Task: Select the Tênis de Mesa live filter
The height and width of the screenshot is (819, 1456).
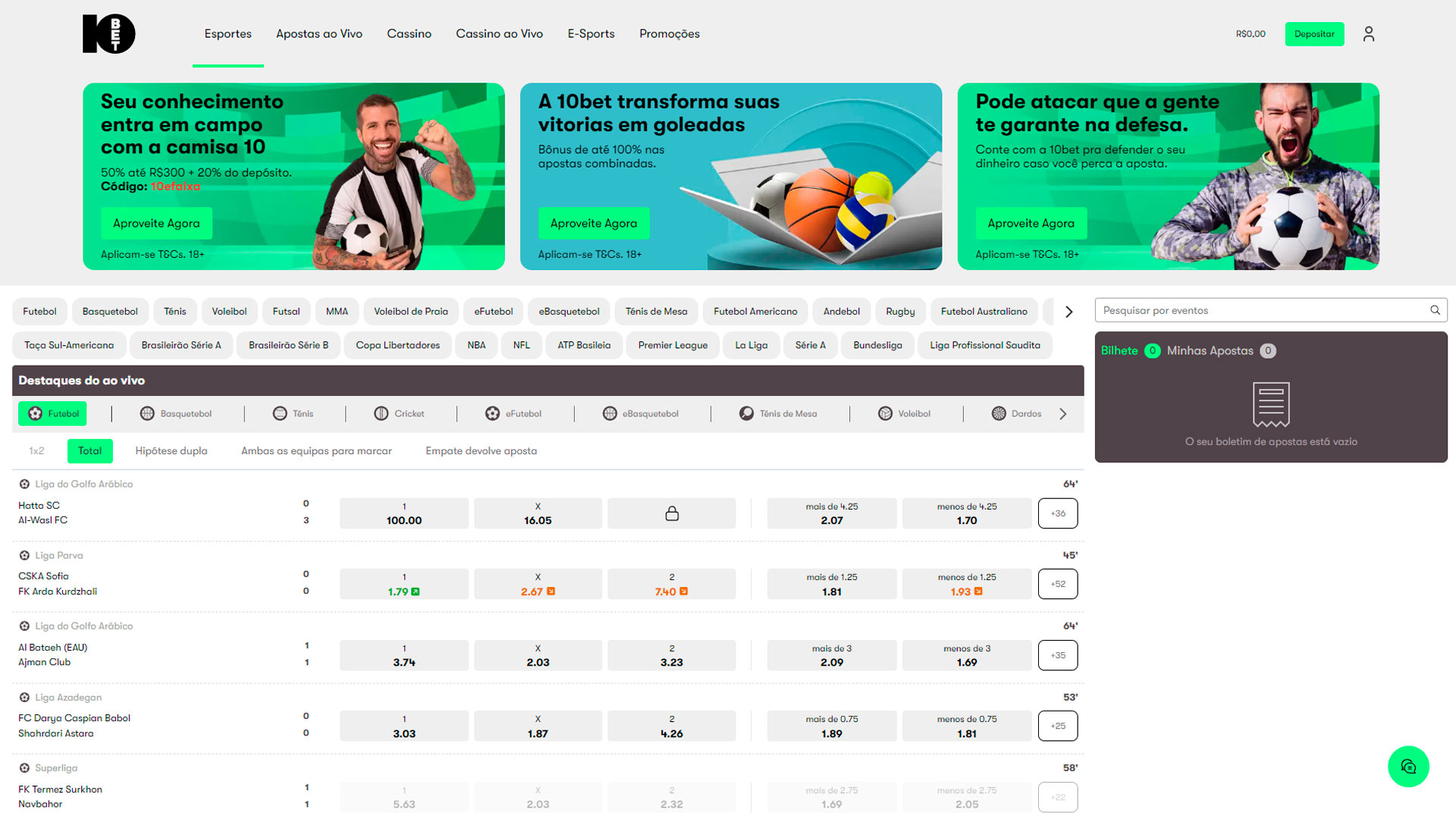Action: pyautogui.click(x=778, y=413)
